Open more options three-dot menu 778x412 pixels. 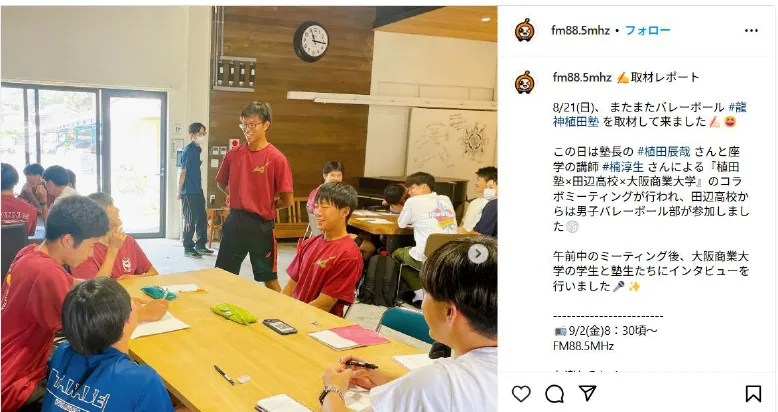751,31
